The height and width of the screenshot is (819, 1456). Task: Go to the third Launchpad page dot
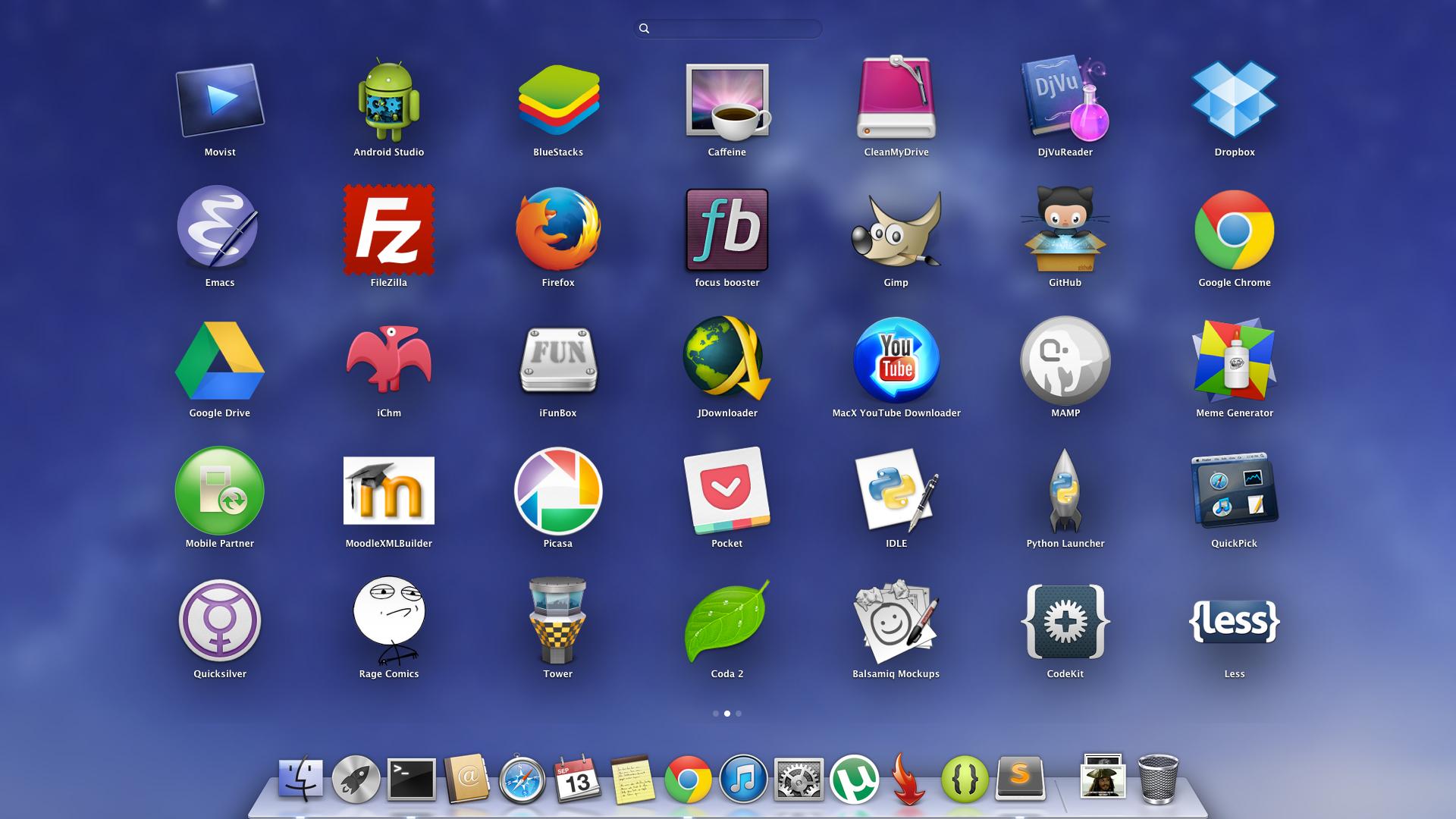coord(739,714)
